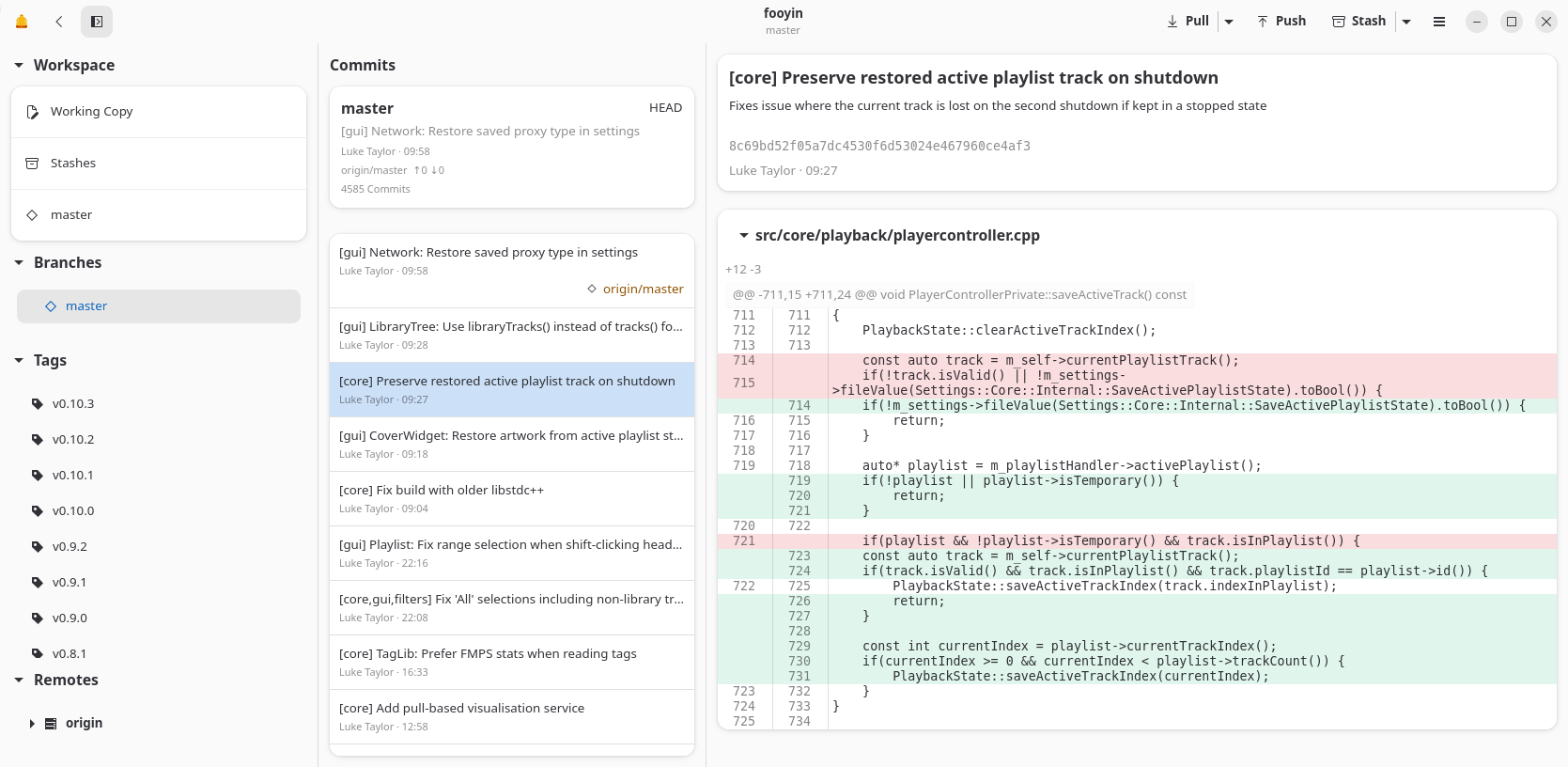Go back using the back arrow

[59, 22]
